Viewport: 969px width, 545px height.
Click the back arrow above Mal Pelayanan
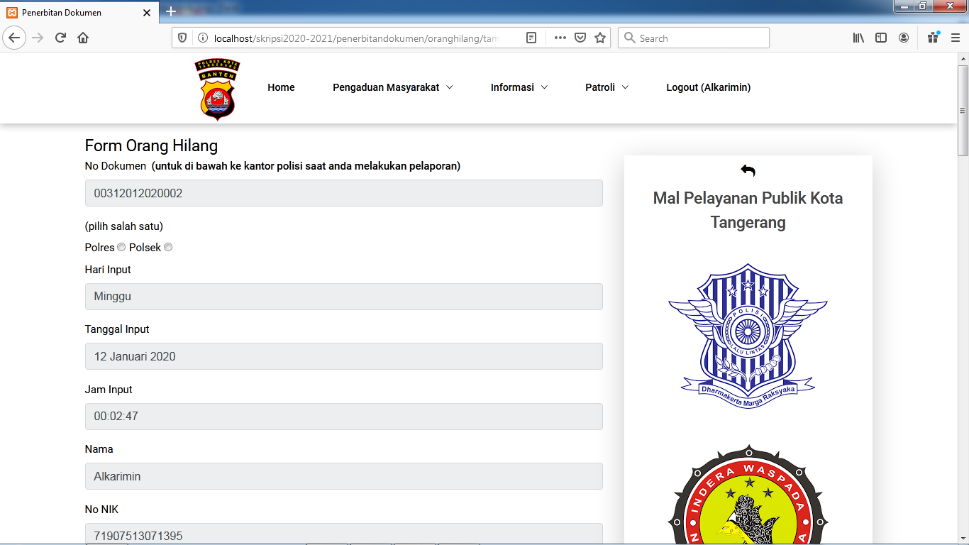[748, 170]
